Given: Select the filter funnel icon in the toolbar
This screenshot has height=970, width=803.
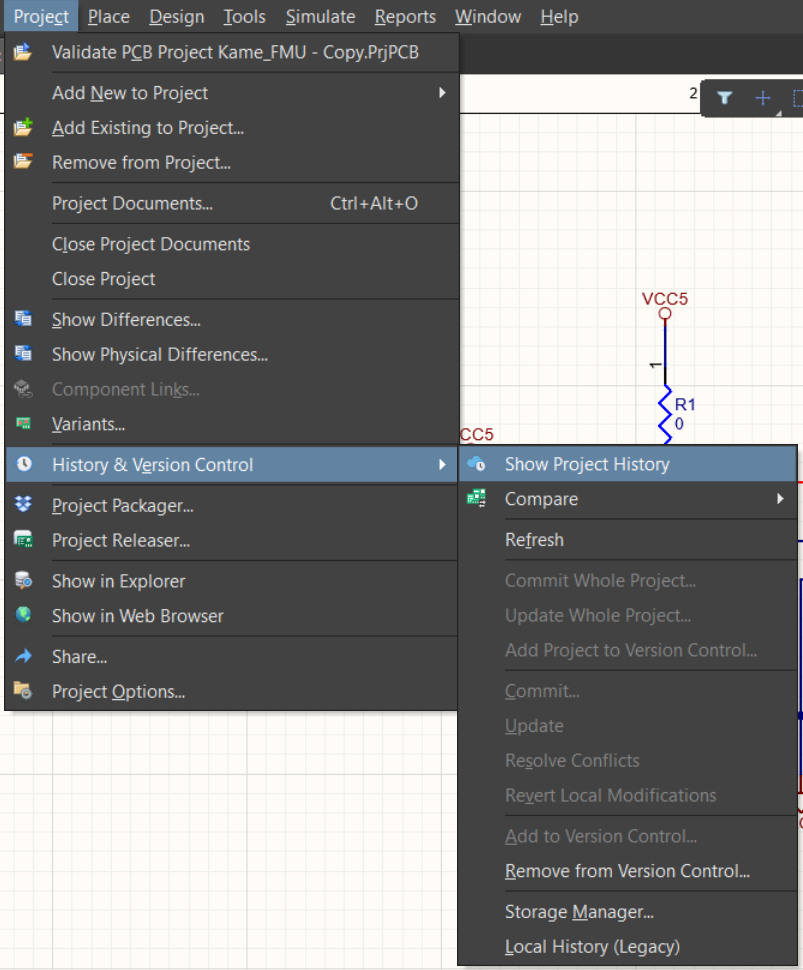Looking at the screenshot, I should (x=723, y=98).
